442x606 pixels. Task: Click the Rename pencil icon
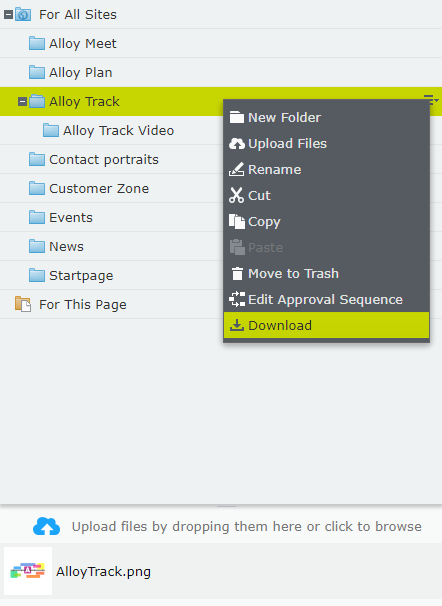tap(236, 169)
